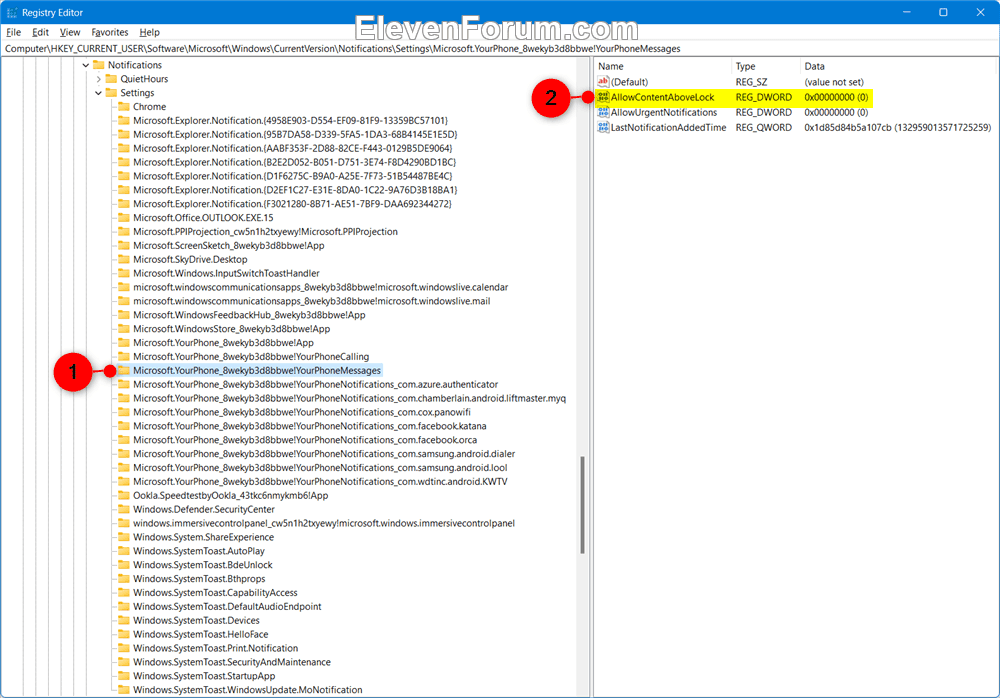The width and height of the screenshot is (1000, 698).
Task: Click the Windows.SystemToast.StartupApp folder icon
Action: [x=124, y=676]
